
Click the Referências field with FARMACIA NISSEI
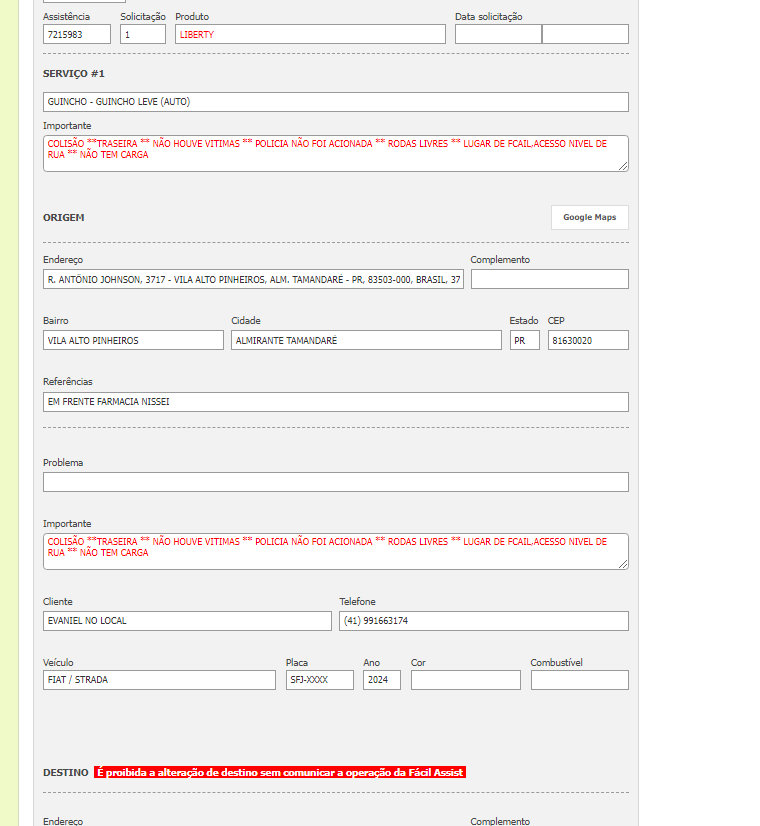click(x=335, y=402)
